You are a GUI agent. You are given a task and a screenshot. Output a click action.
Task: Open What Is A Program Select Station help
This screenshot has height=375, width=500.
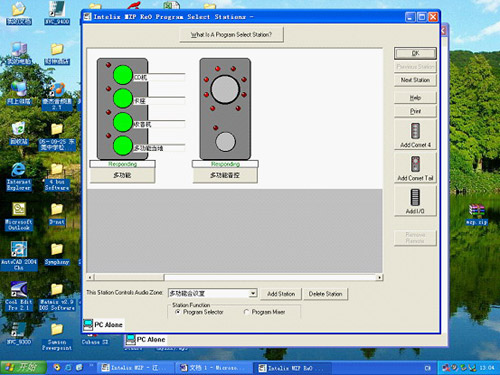point(231,35)
